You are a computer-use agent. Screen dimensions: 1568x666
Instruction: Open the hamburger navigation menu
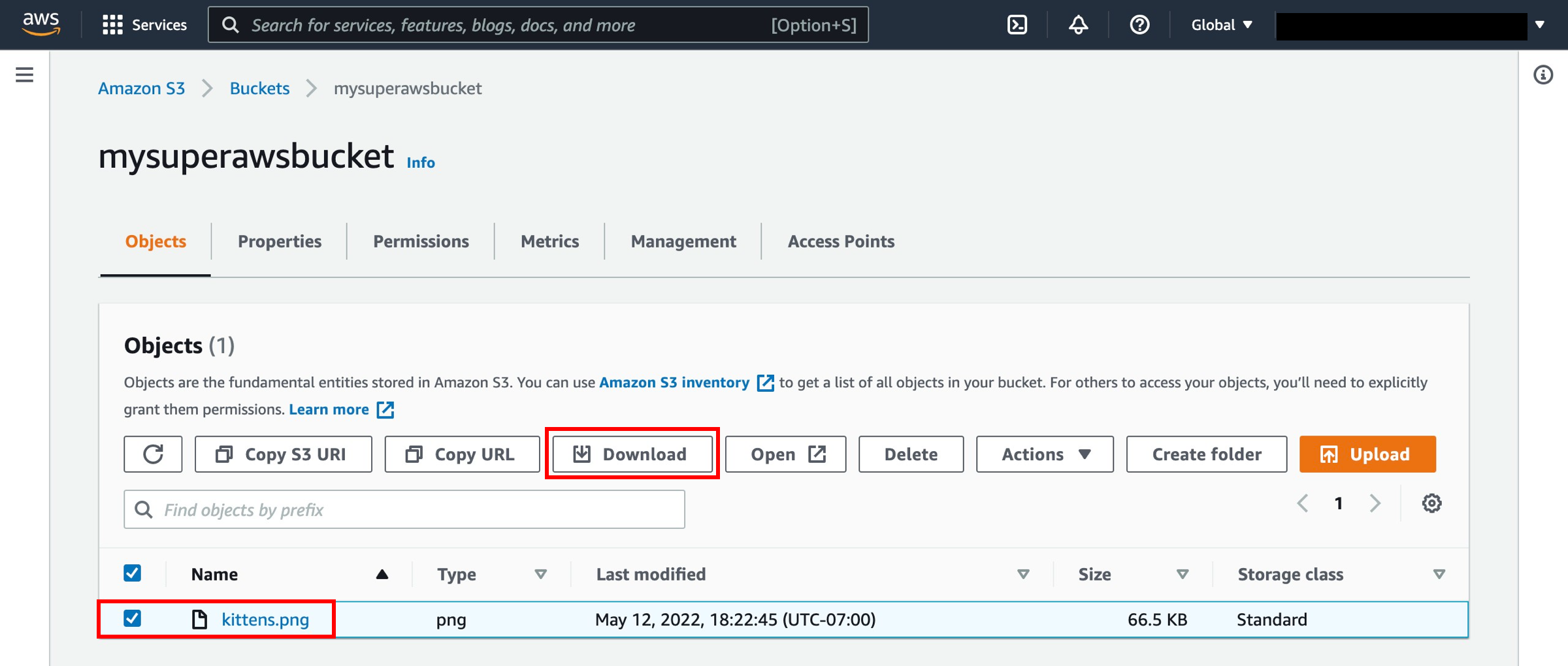24,75
